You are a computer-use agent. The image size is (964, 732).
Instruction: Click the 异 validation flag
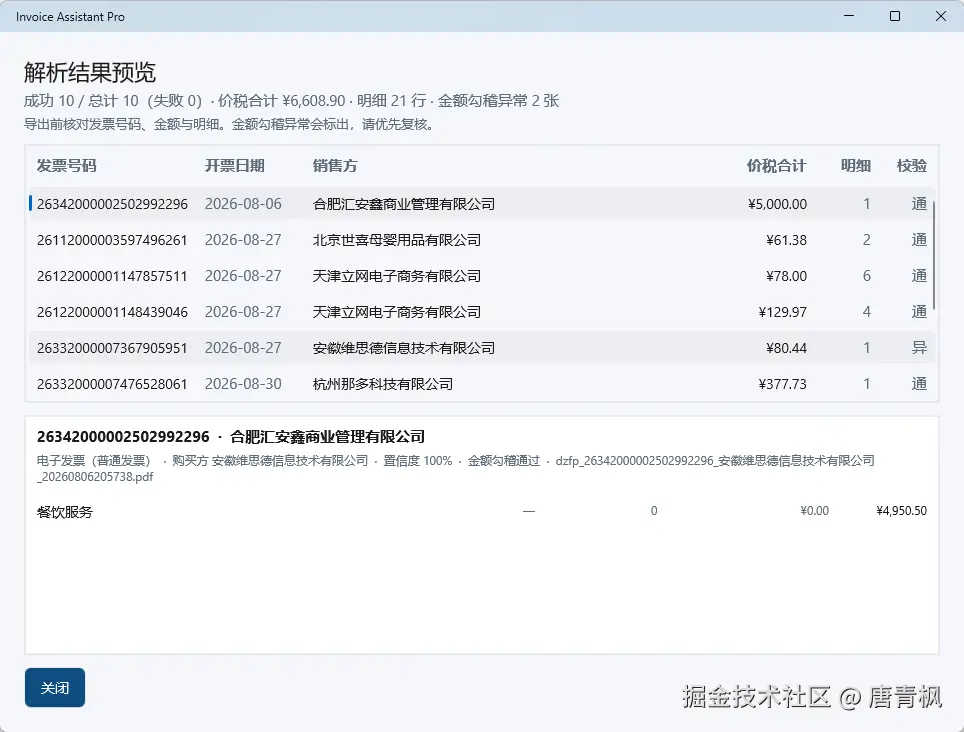pyautogui.click(x=919, y=348)
